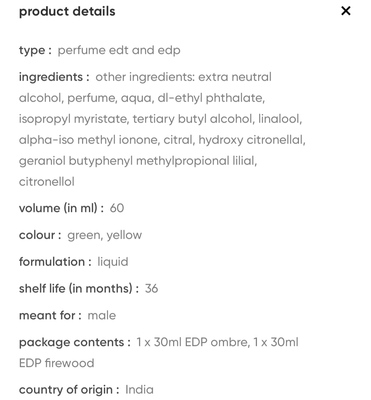Click the ingredients label
The width and height of the screenshot is (371, 400).
54,77
